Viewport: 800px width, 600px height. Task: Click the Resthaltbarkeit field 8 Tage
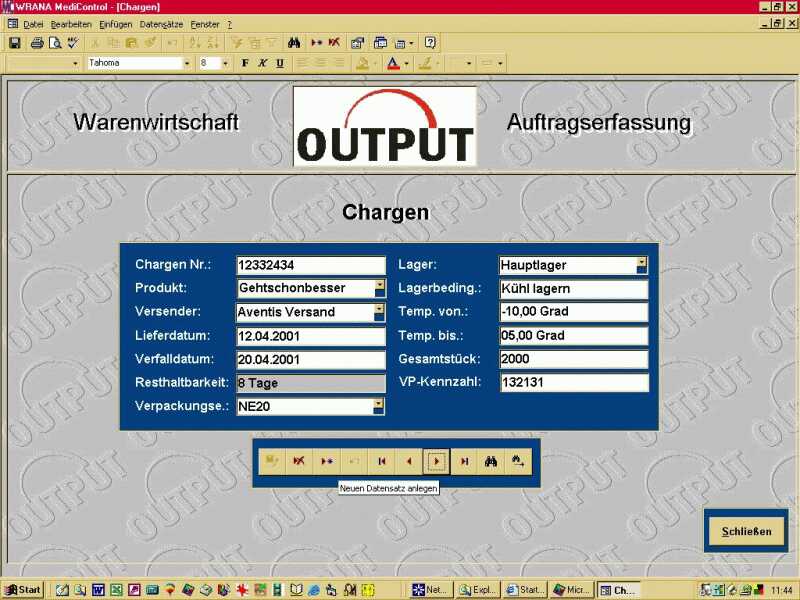click(311, 383)
